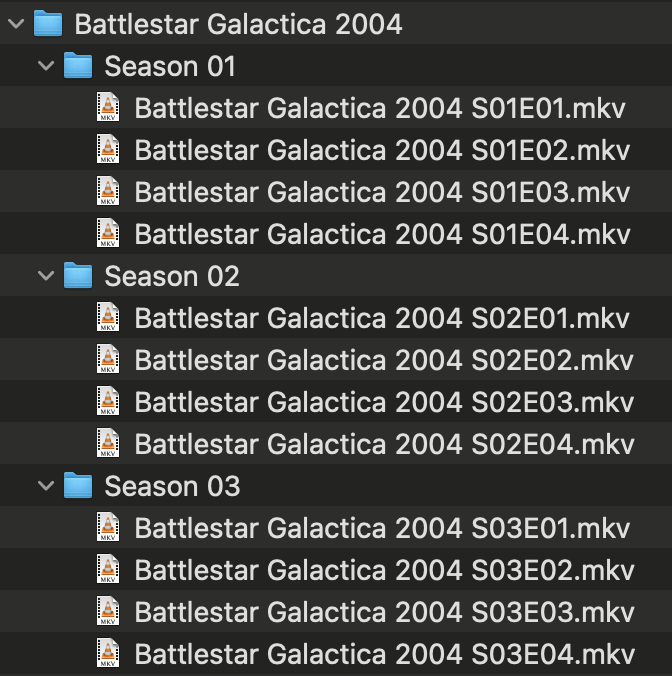
Task: Click the MKV icon of S02E04.mkv
Action: click(108, 443)
